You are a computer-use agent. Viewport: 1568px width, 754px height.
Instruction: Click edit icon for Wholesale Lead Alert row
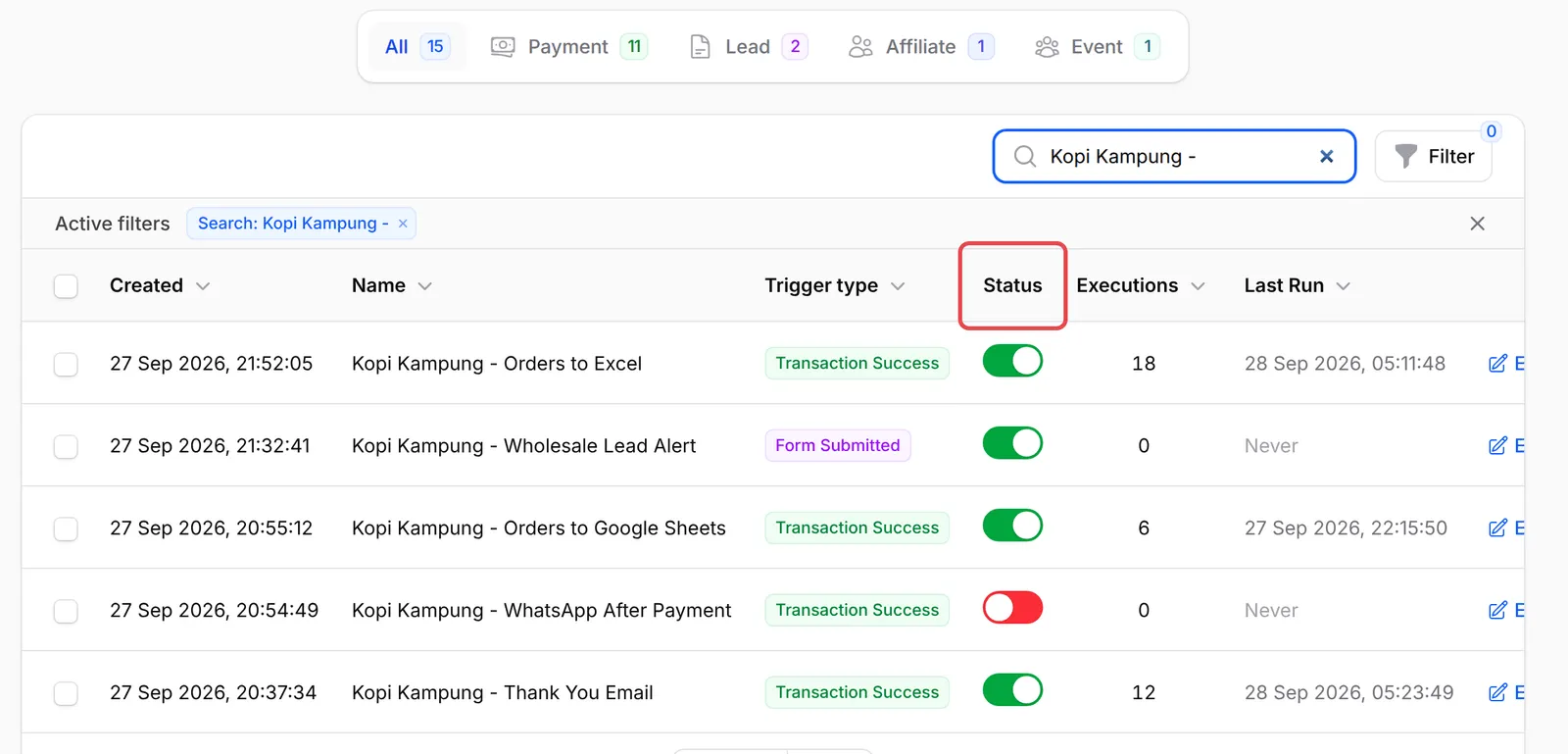click(1497, 446)
